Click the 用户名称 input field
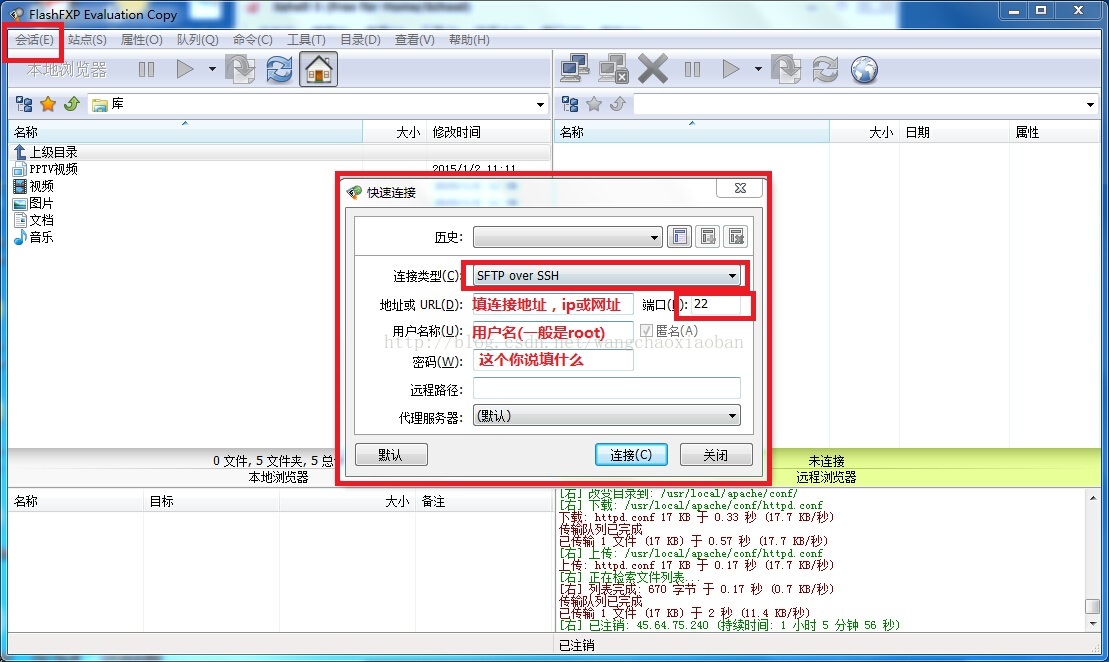Screen dimensions: 1109x662 [553, 332]
